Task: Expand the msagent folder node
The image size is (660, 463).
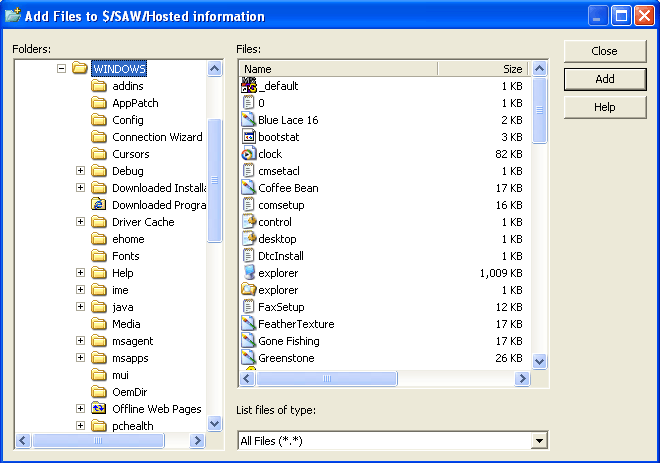Action: [80, 341]
